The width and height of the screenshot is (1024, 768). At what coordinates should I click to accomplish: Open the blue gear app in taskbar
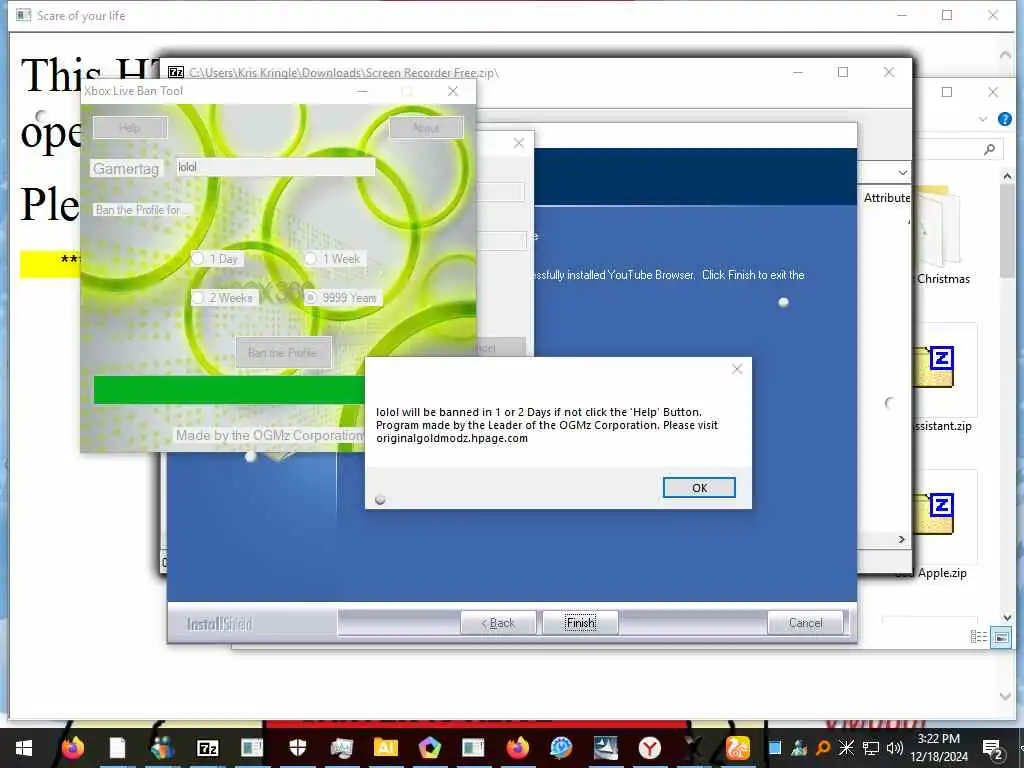tap(561, 748)
